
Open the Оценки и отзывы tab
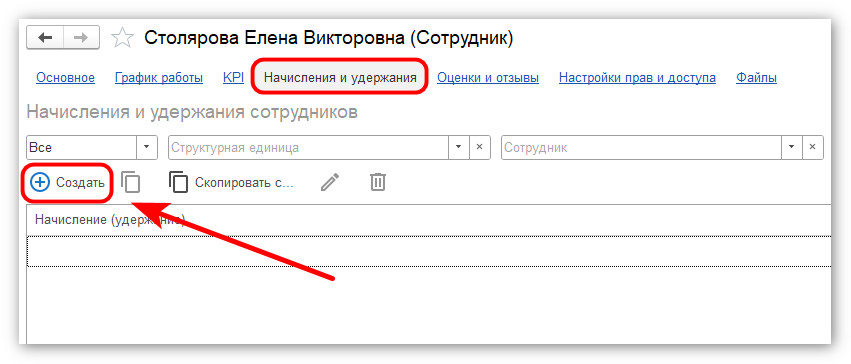(488, 78)
